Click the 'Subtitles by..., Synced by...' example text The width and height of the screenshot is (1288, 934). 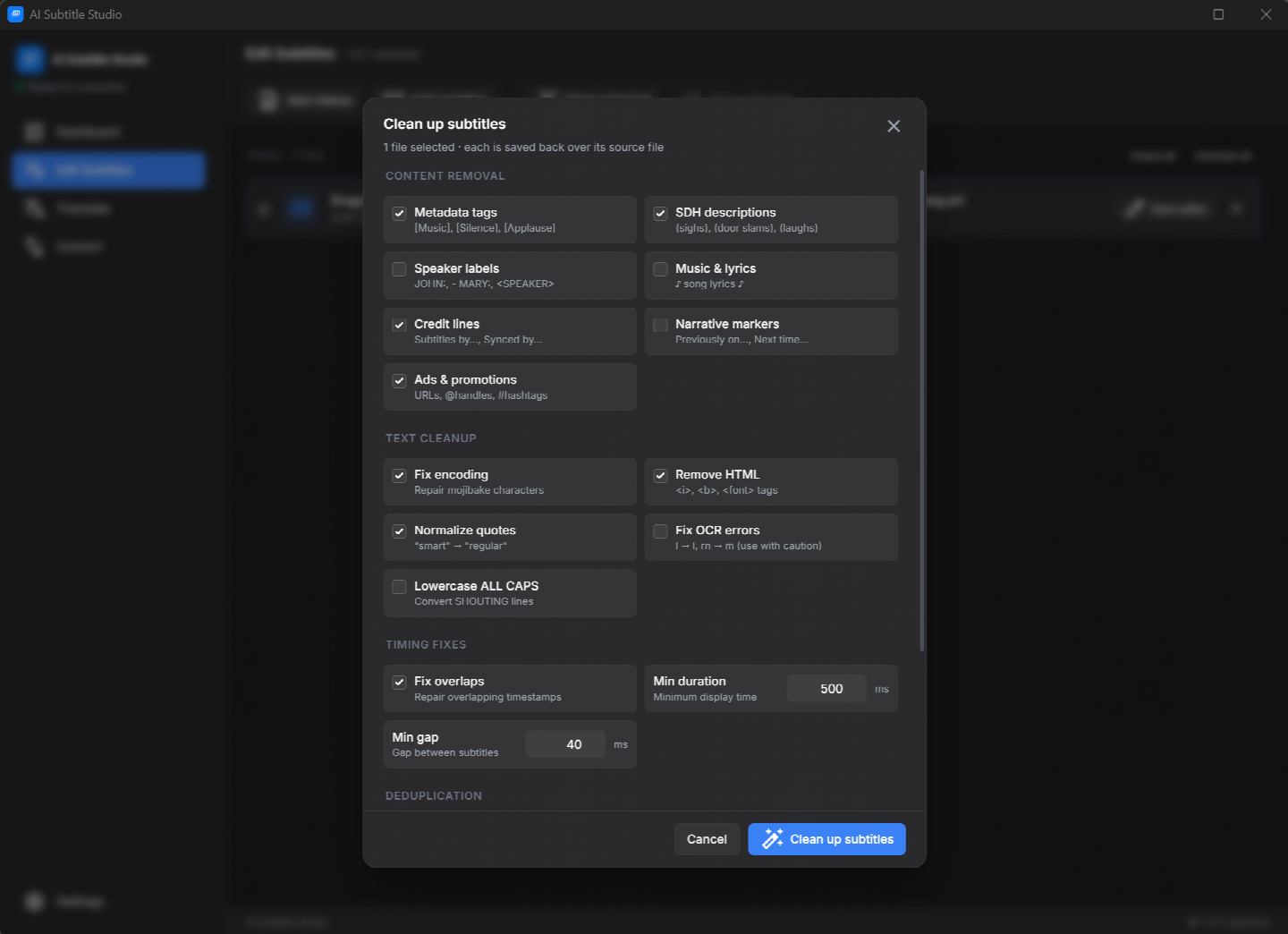tap(478, 339)
